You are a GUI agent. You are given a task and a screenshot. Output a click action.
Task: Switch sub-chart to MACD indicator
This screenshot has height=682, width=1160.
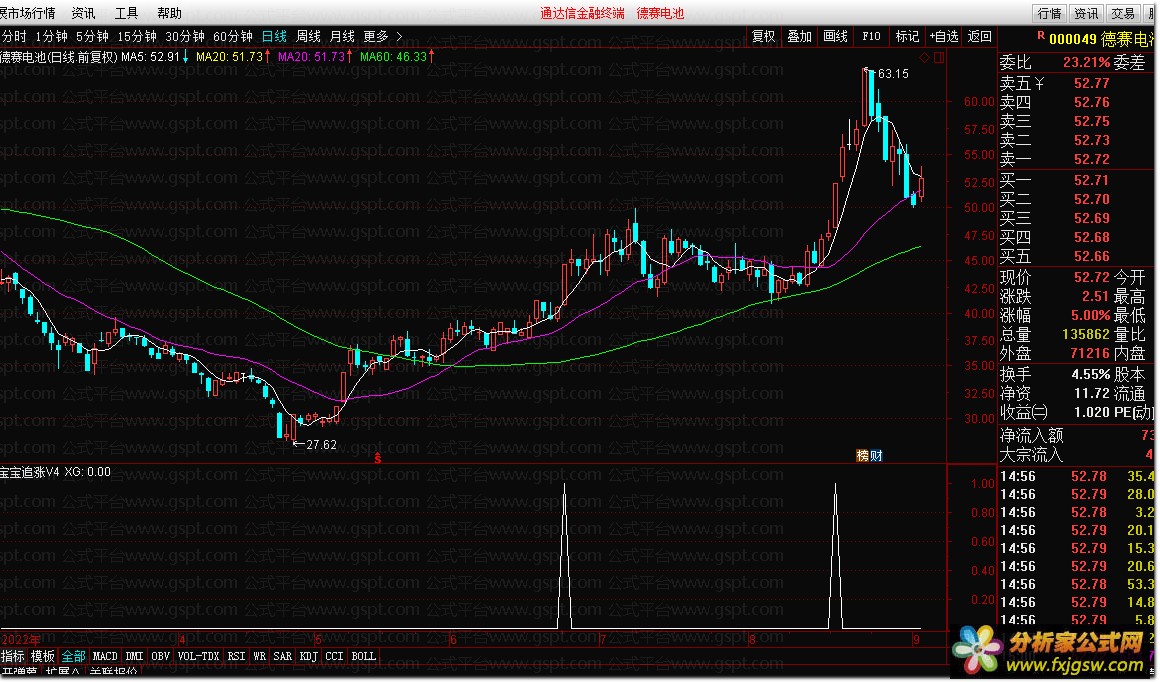[x=105, y=656]
